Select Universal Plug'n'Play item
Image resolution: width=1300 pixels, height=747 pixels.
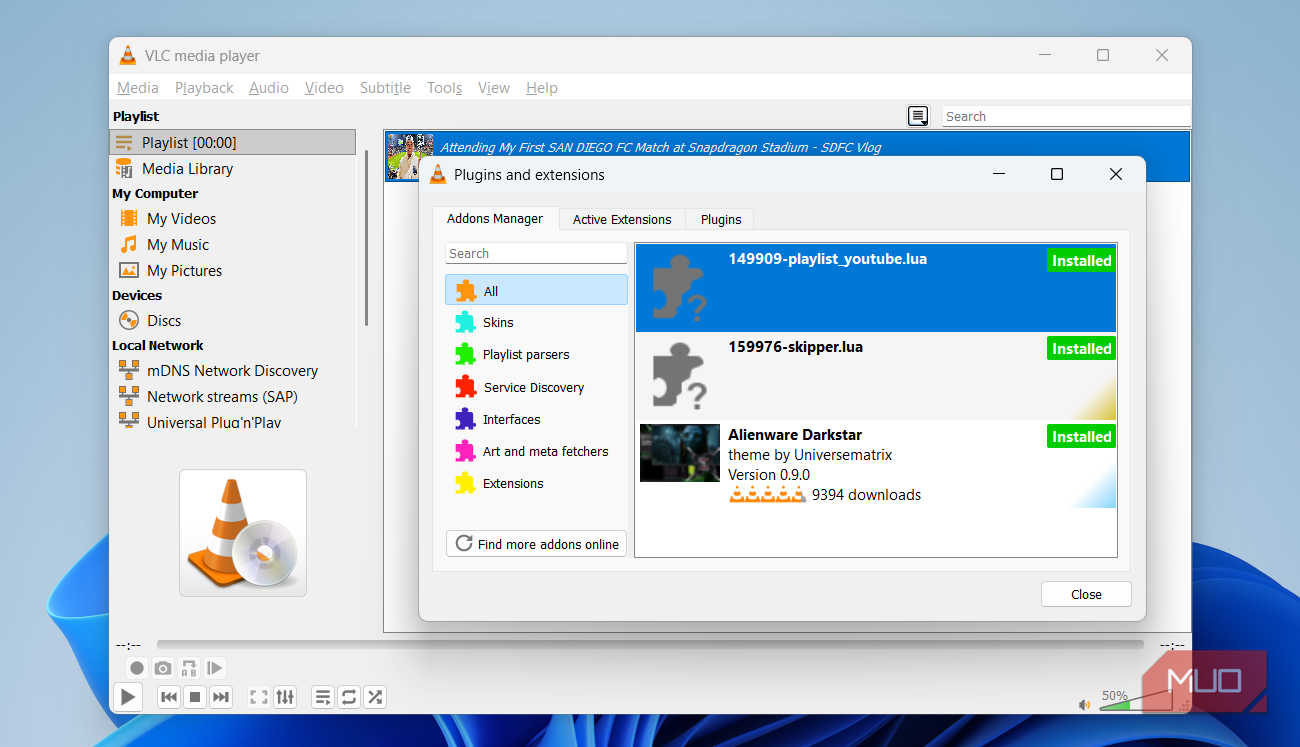pos(233,421)
